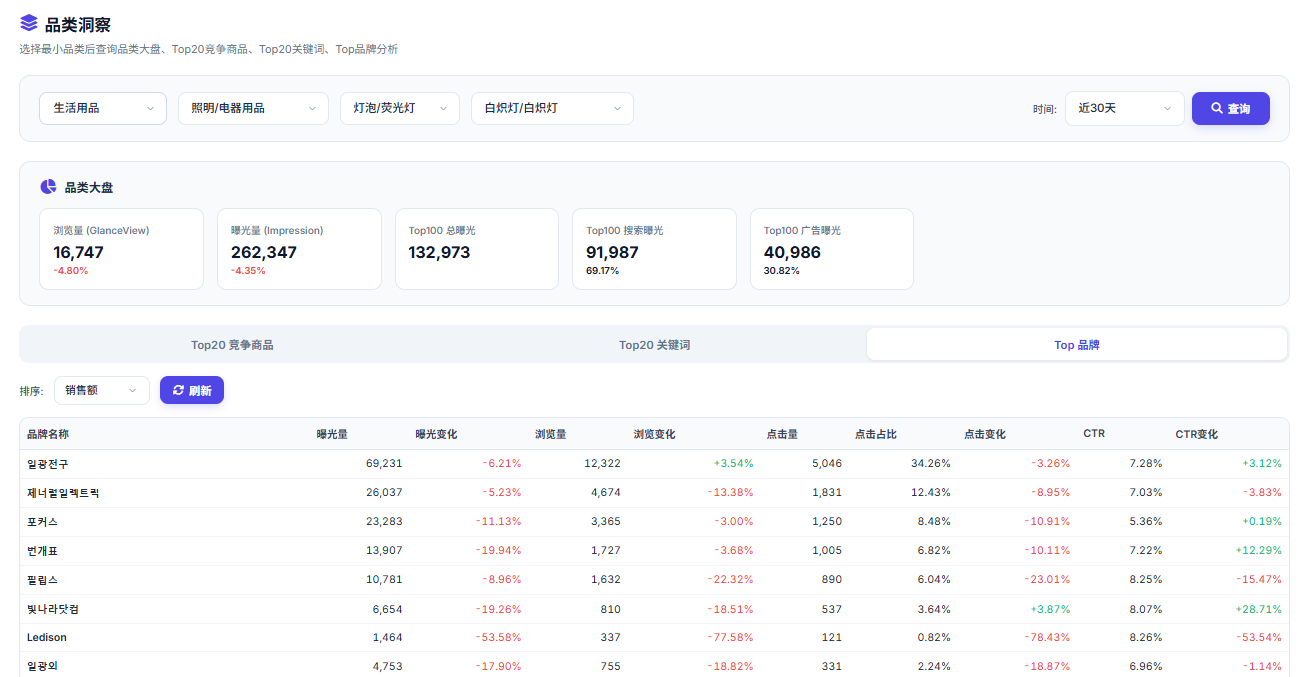
Task: Click the 30.82% ad exposure share
Action: click(781, 271)
